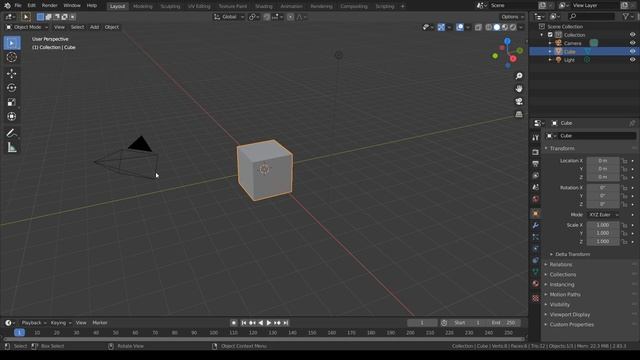Open the timeline Marker menu

coord(100,323)
